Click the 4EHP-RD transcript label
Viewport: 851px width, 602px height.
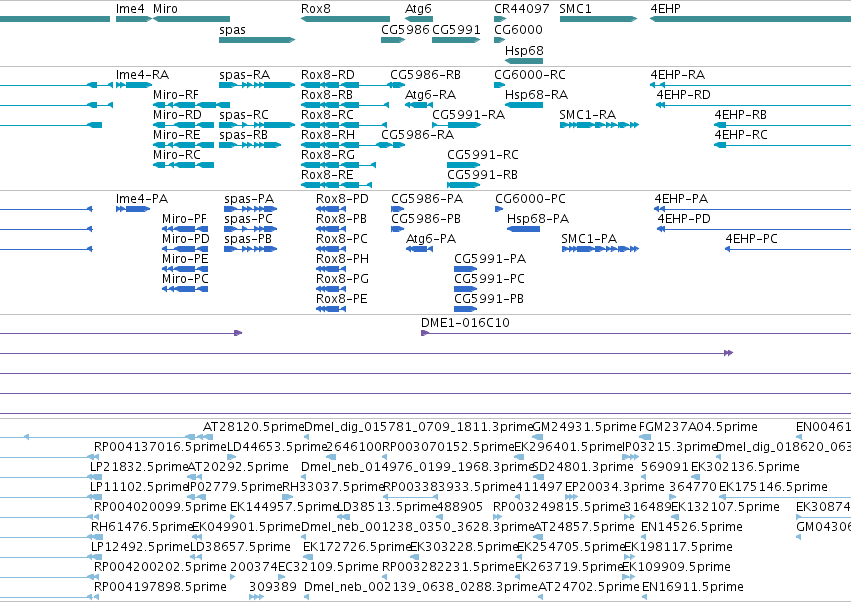click(x=683, y=95)
